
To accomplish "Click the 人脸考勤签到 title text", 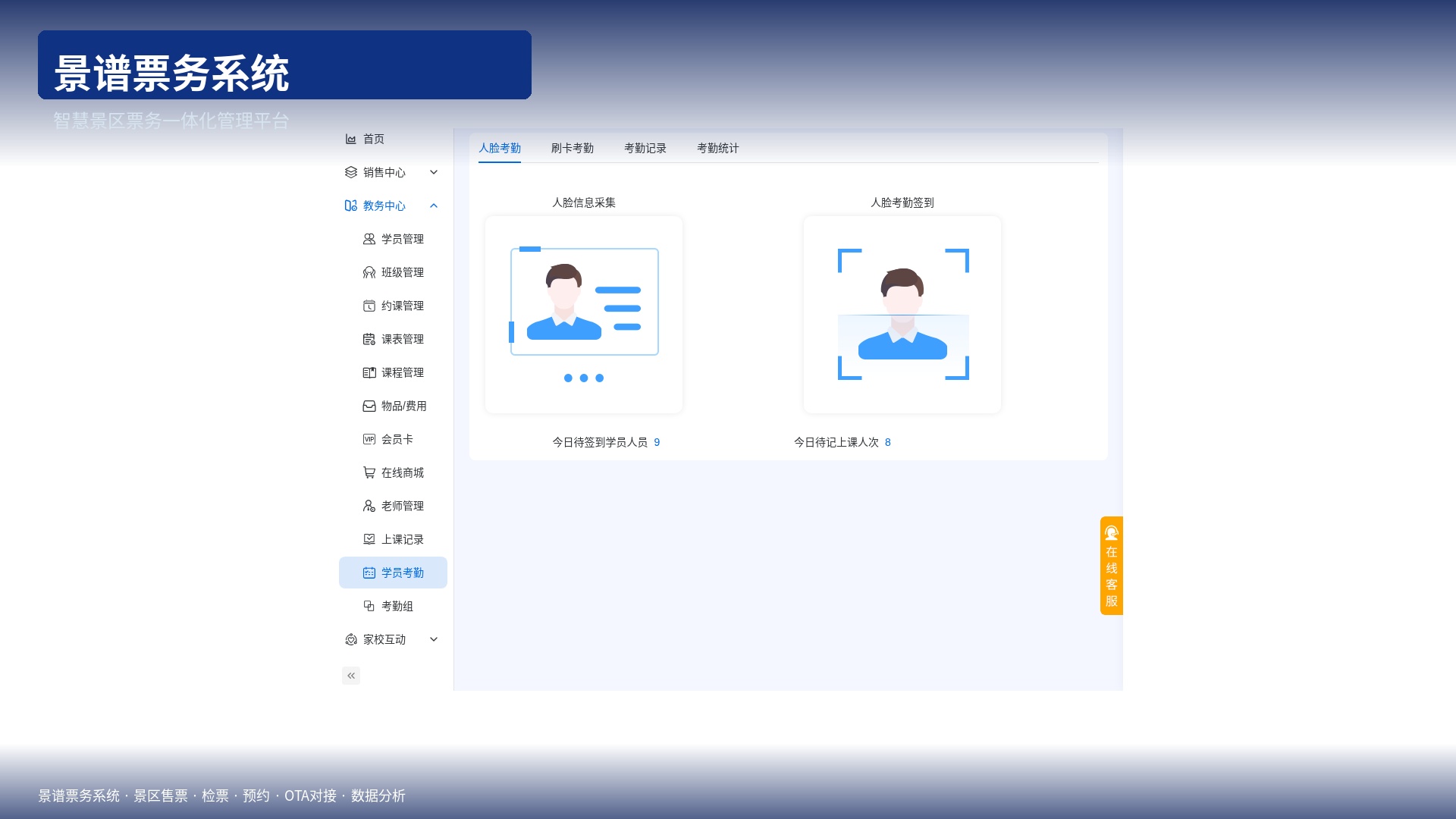I will tap(902, 202).
